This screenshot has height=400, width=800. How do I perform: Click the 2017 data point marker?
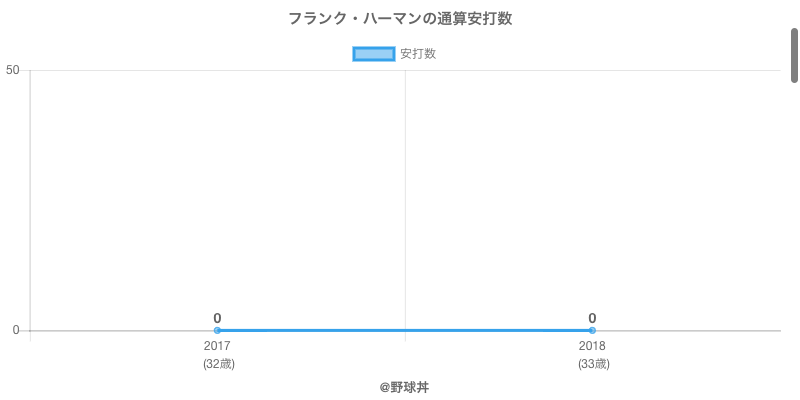pyautogui.click(x=217, y=330)
